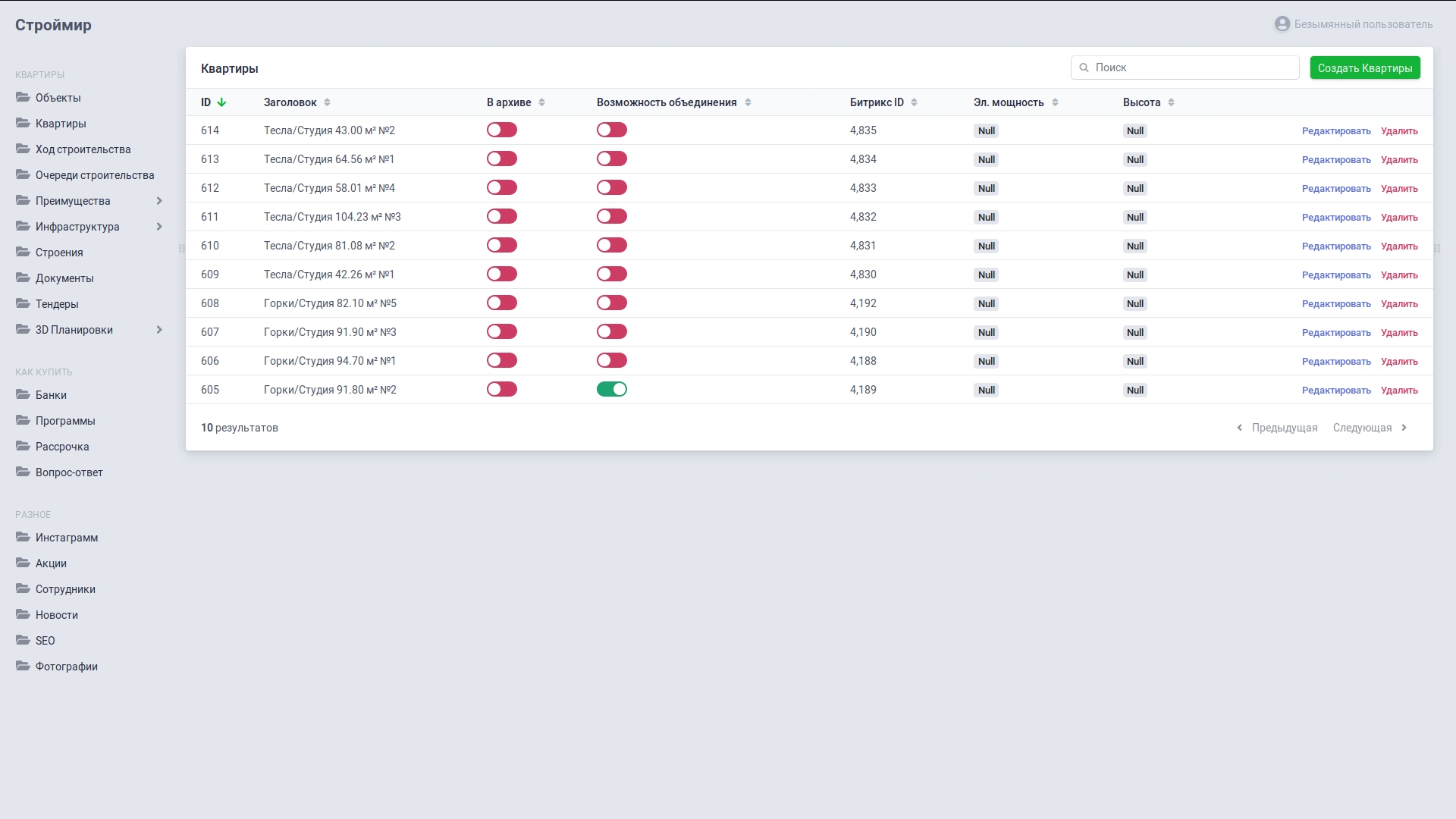Sort by Битрикс ID column arrows

[914, 102]
